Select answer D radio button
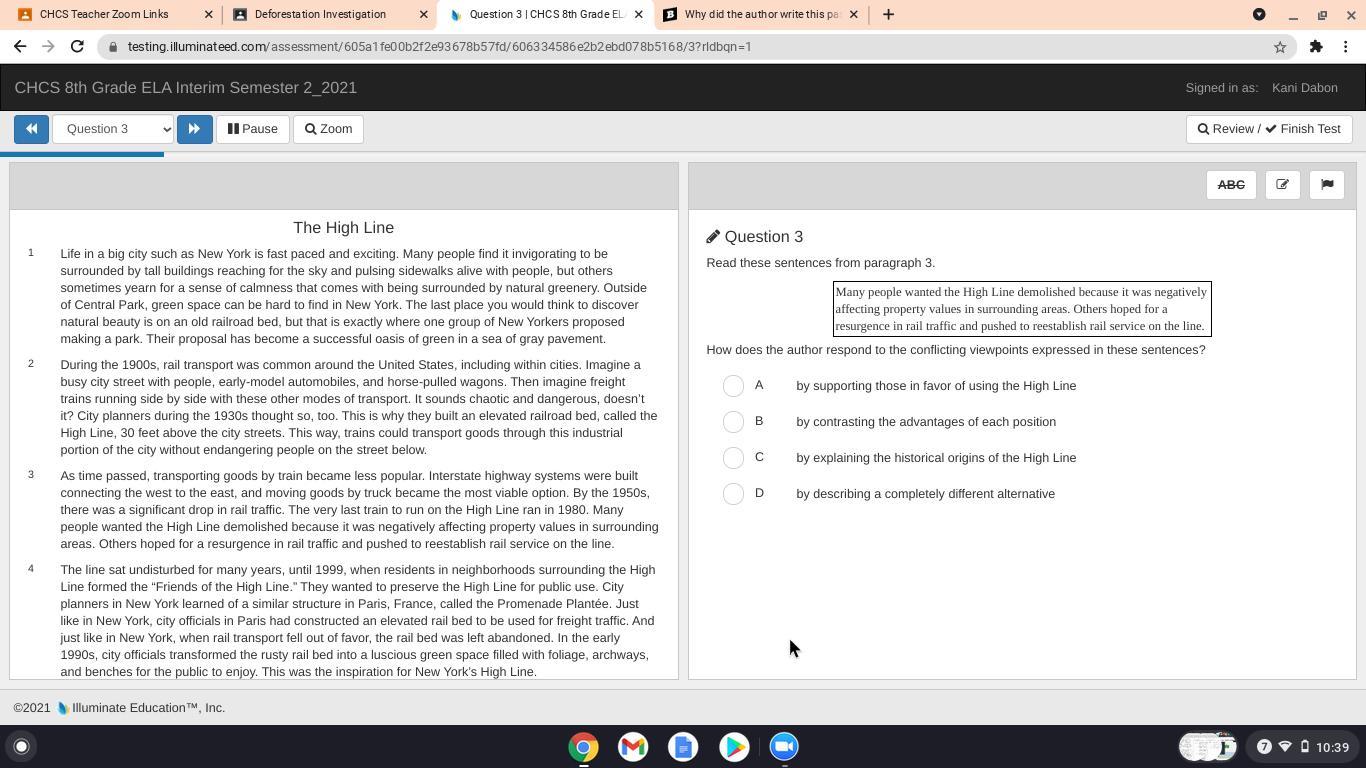1366x768 pixels. [x=733, y=494]
